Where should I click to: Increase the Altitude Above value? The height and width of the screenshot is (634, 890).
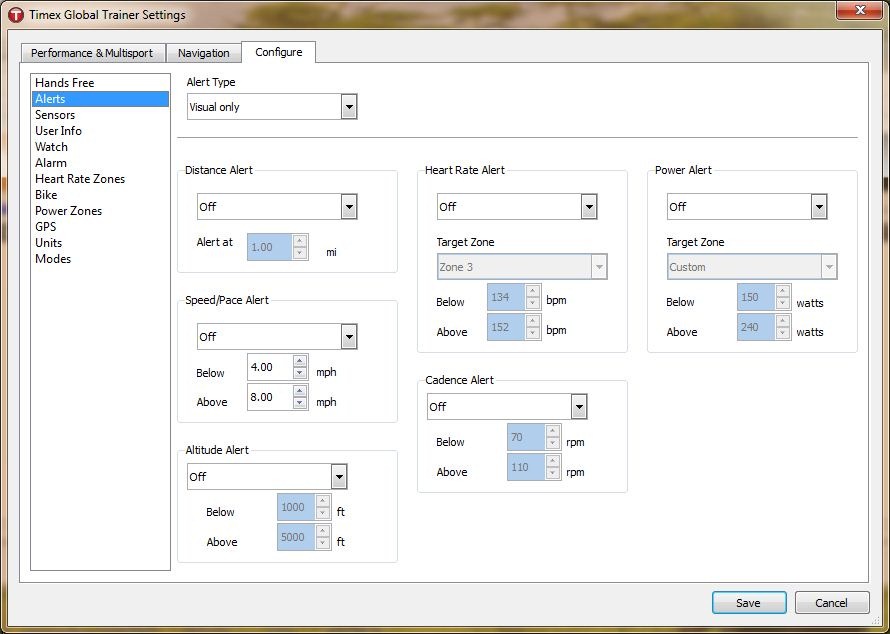point(323,531)
